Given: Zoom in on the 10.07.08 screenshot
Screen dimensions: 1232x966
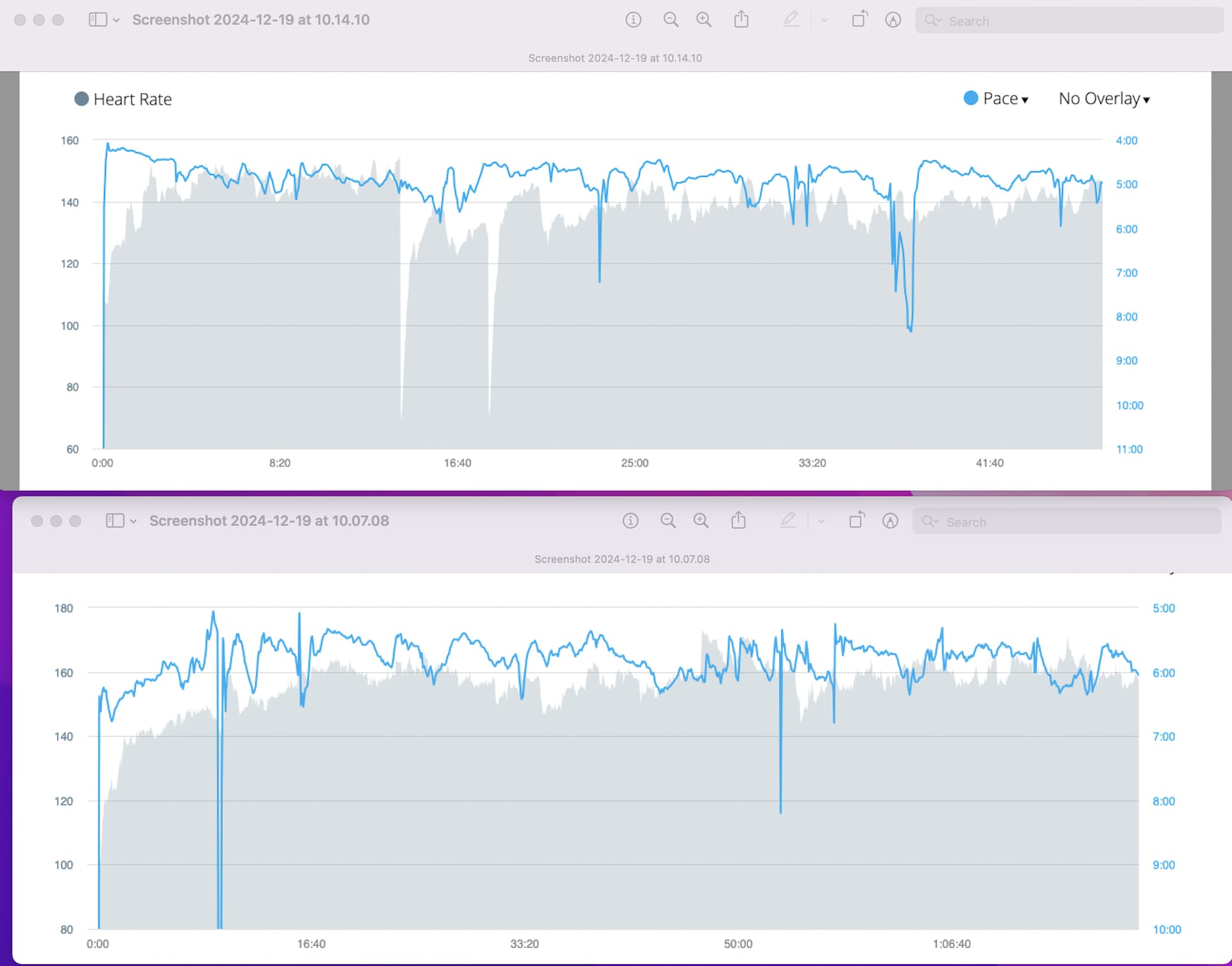Looking at the screenshot, I should pos(701,521).
